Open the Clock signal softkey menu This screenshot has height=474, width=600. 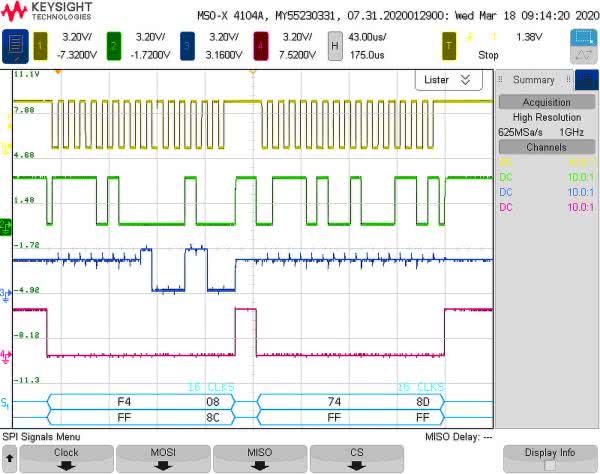66,458
